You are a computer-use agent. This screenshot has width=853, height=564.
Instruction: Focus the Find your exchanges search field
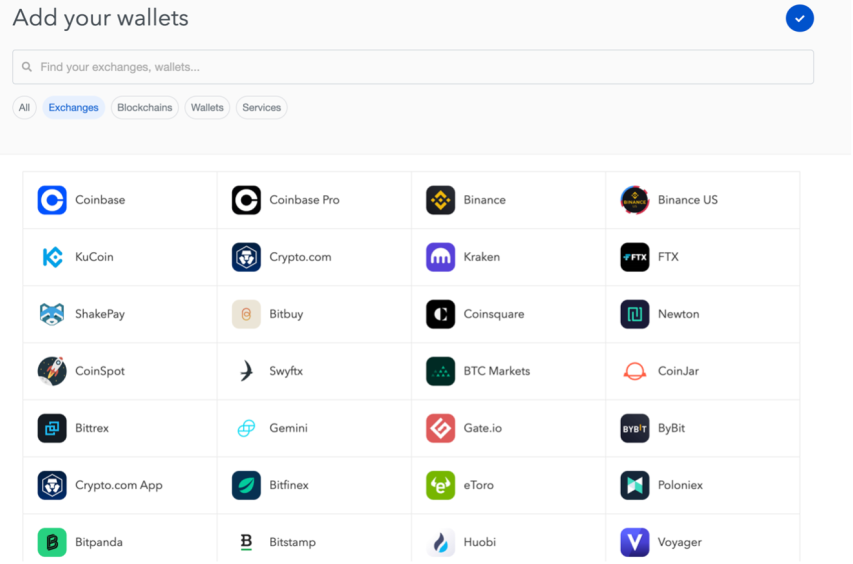click(413, 67)
